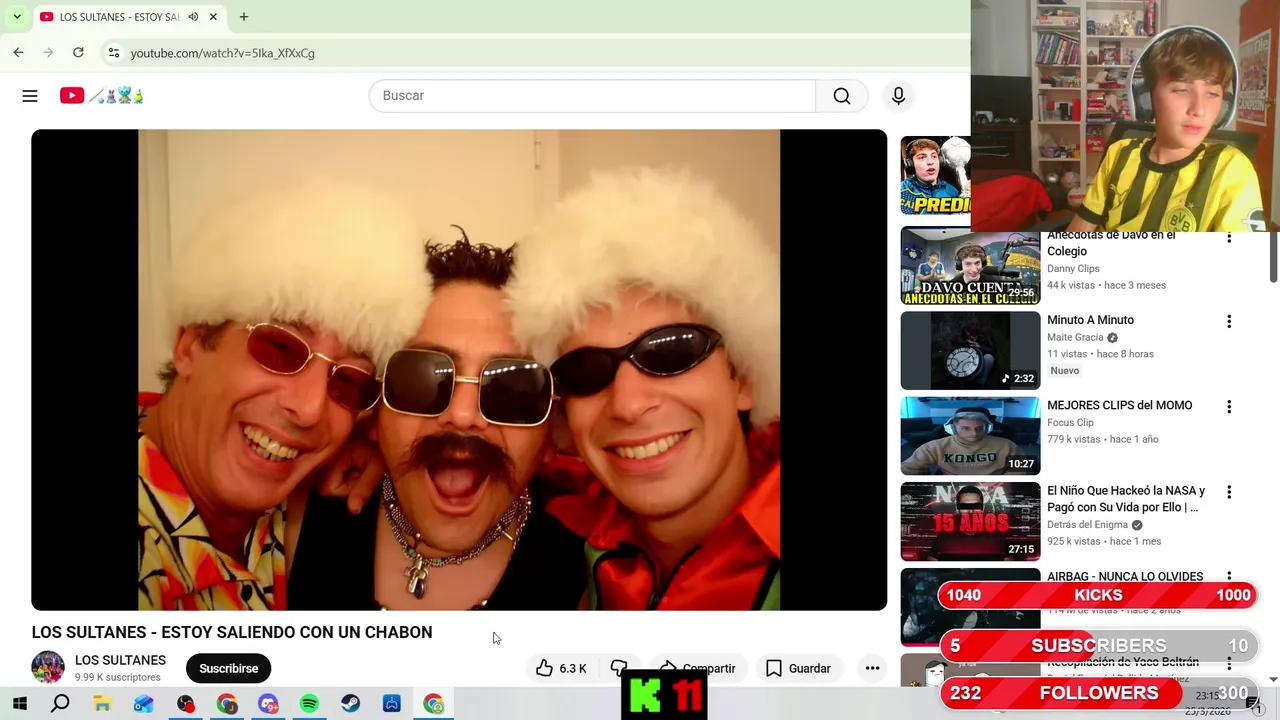This screenshot has height=720, width=1280.
Task: Click the youtube.com address bar URL
Action: click(x=222, y=53)
